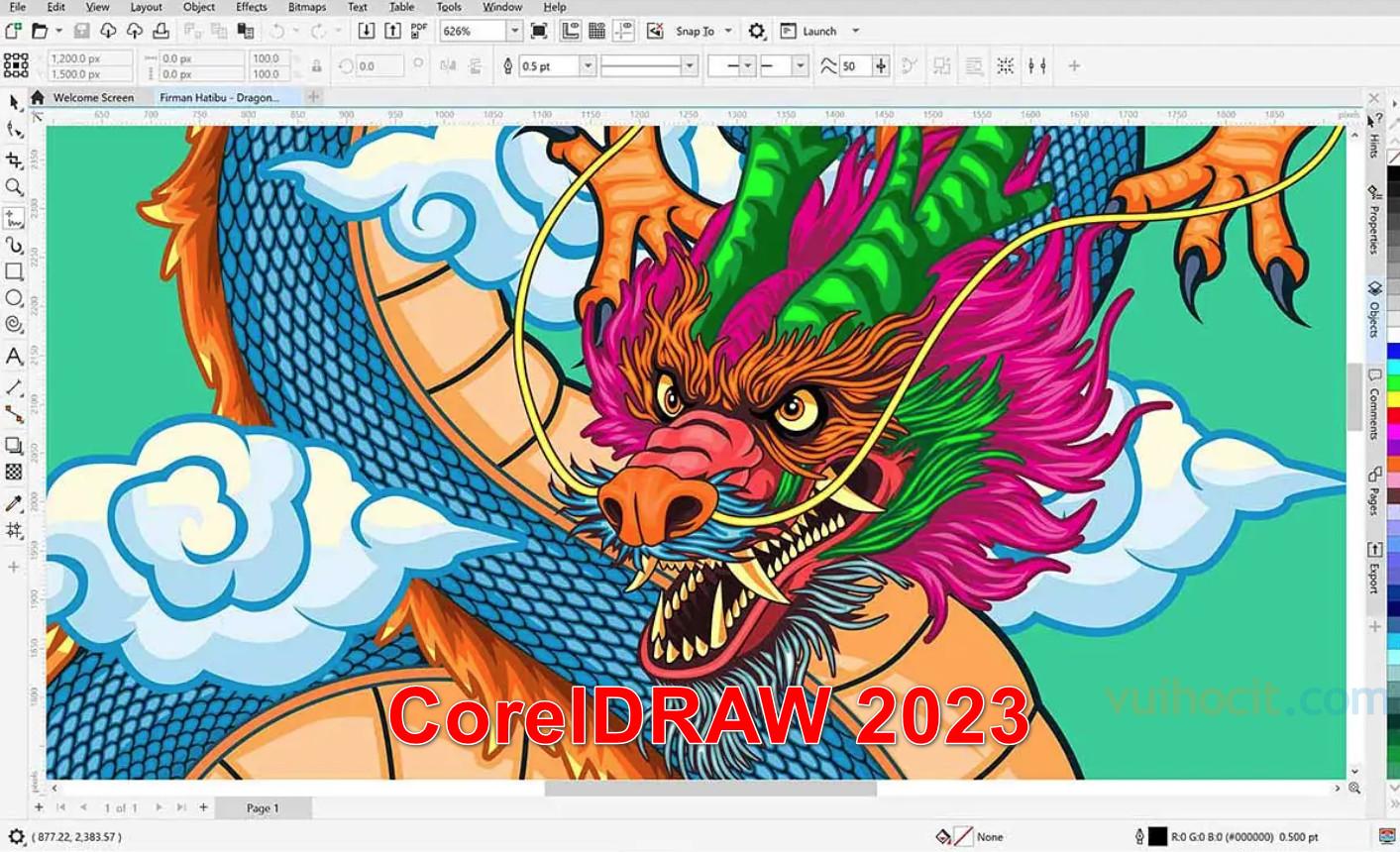
Task: Click the Full-Screen Preview icon
Action: pyautogui.click(x=539, y=31)
